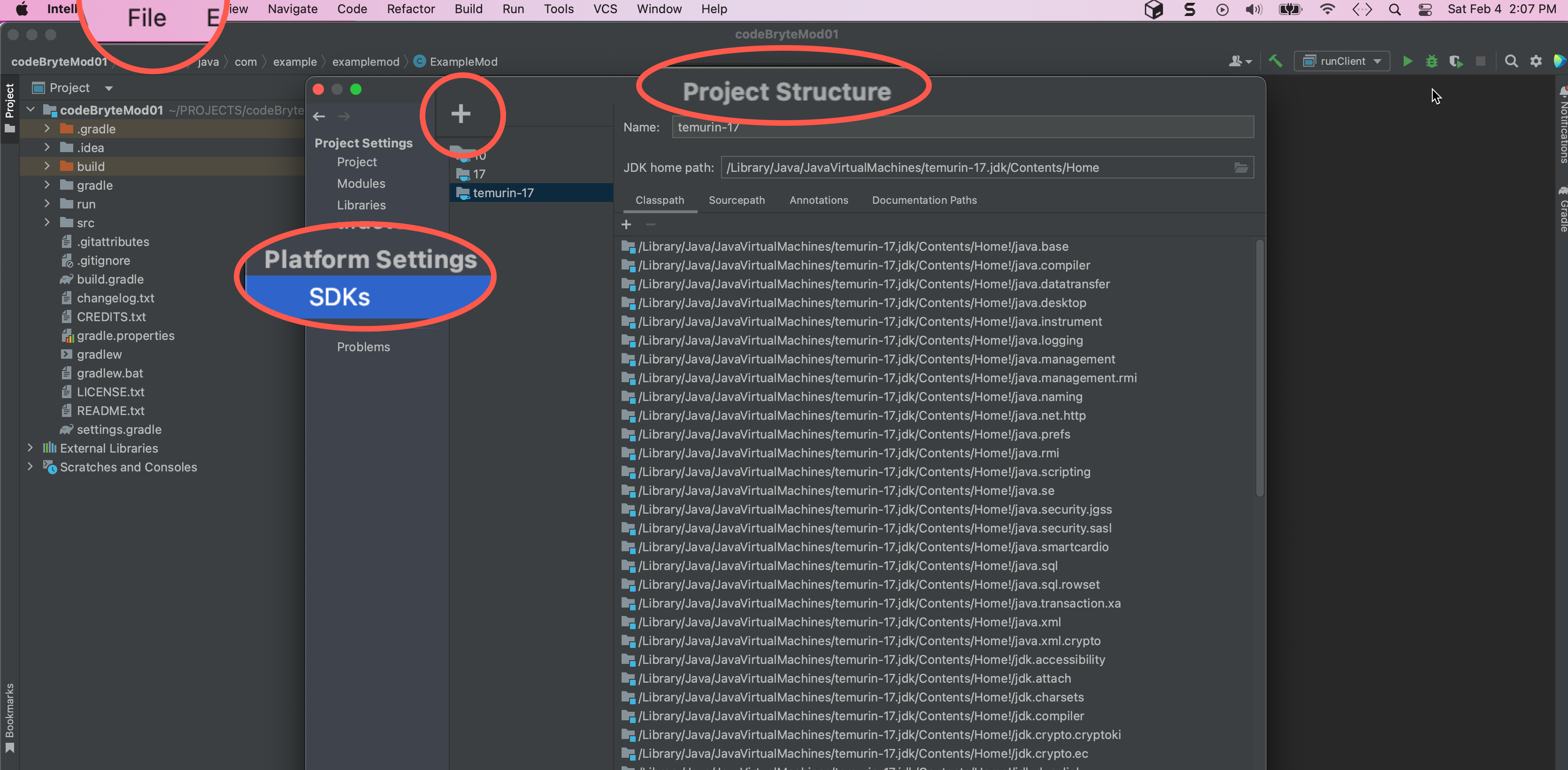The width and height of the screenshot is (1568, 770).
Task: Browse JDK home path folder icon
Action: point(1240,168)
